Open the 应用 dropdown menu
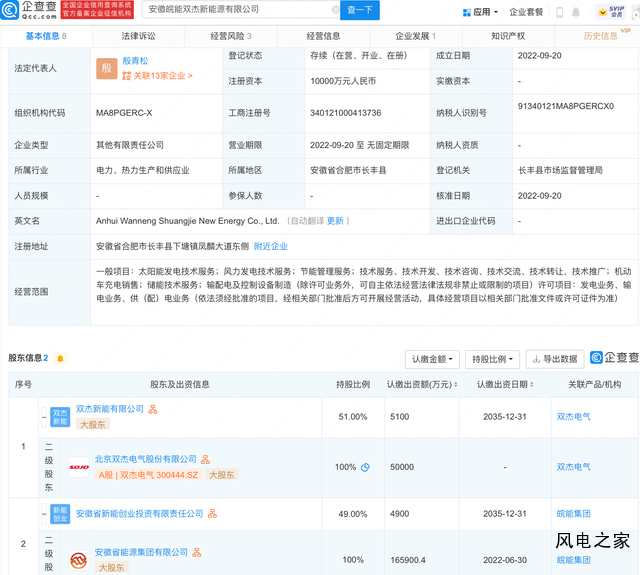 (x=480, y=12)
